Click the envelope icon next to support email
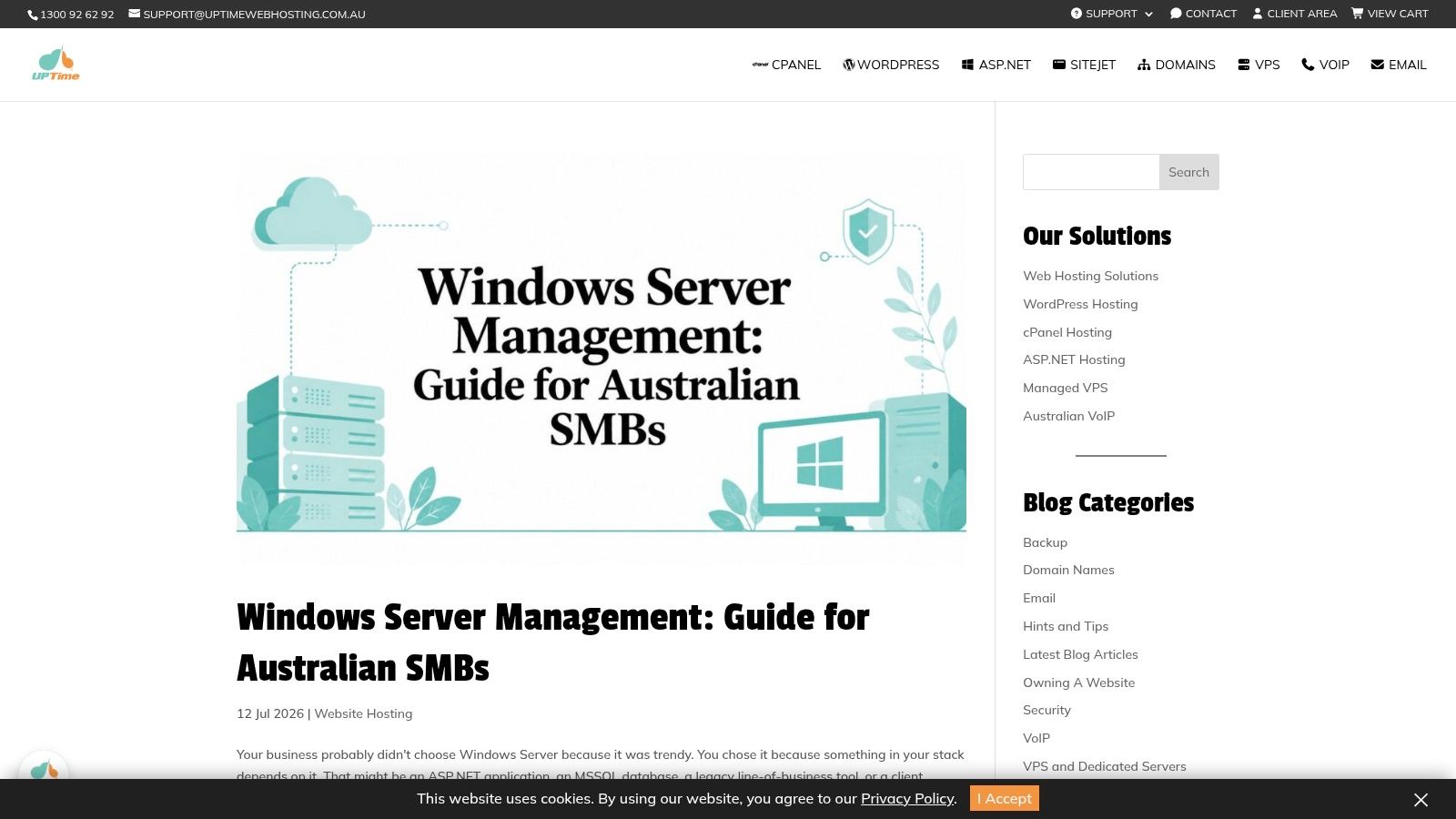Screen dimensions: 1456x819 (134, 14)
